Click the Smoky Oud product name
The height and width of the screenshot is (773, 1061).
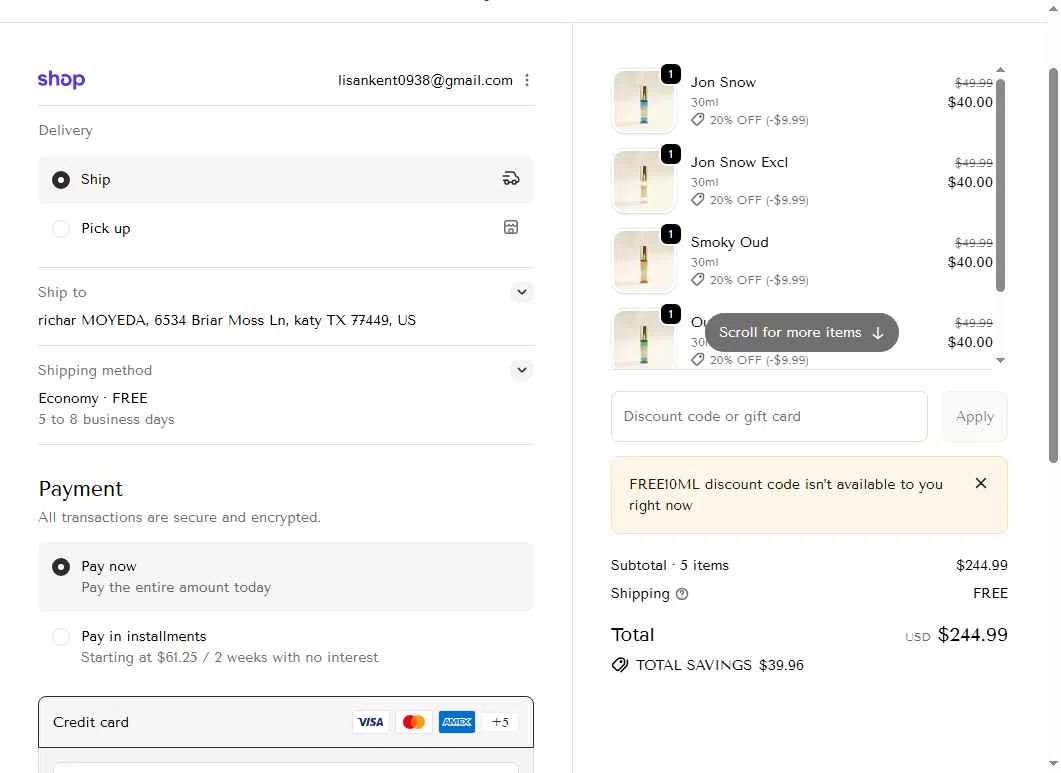click(x=729, y=242)
